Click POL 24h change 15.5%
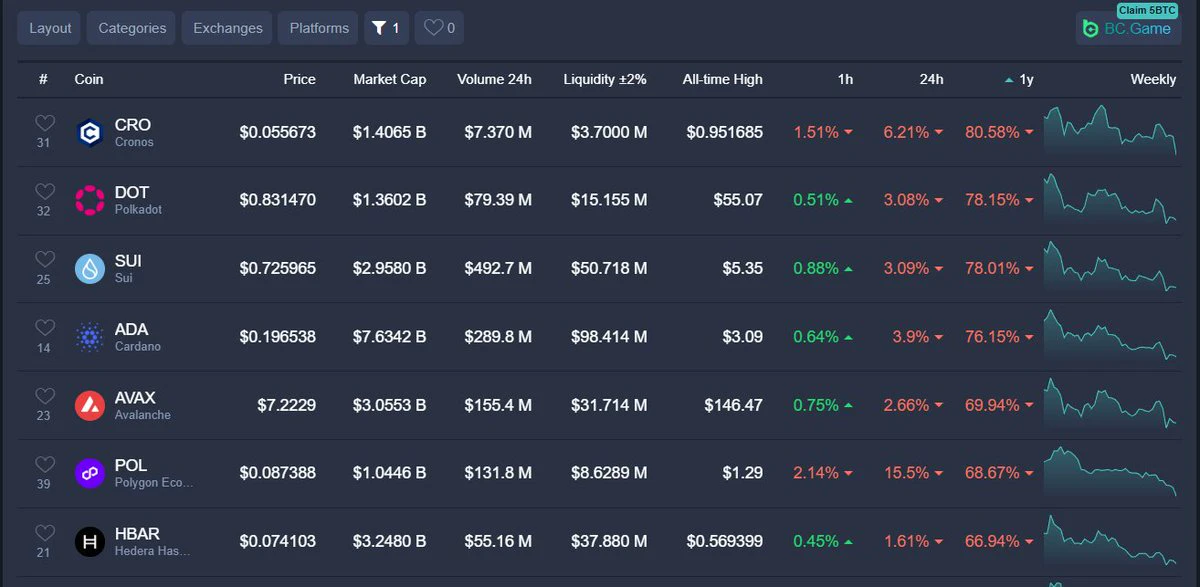This screenshot has width=1200, height=587. [x=912, y=473]
